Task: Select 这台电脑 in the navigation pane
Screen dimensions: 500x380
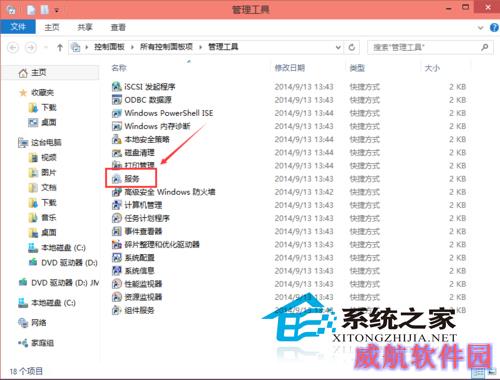Action: 46,142
